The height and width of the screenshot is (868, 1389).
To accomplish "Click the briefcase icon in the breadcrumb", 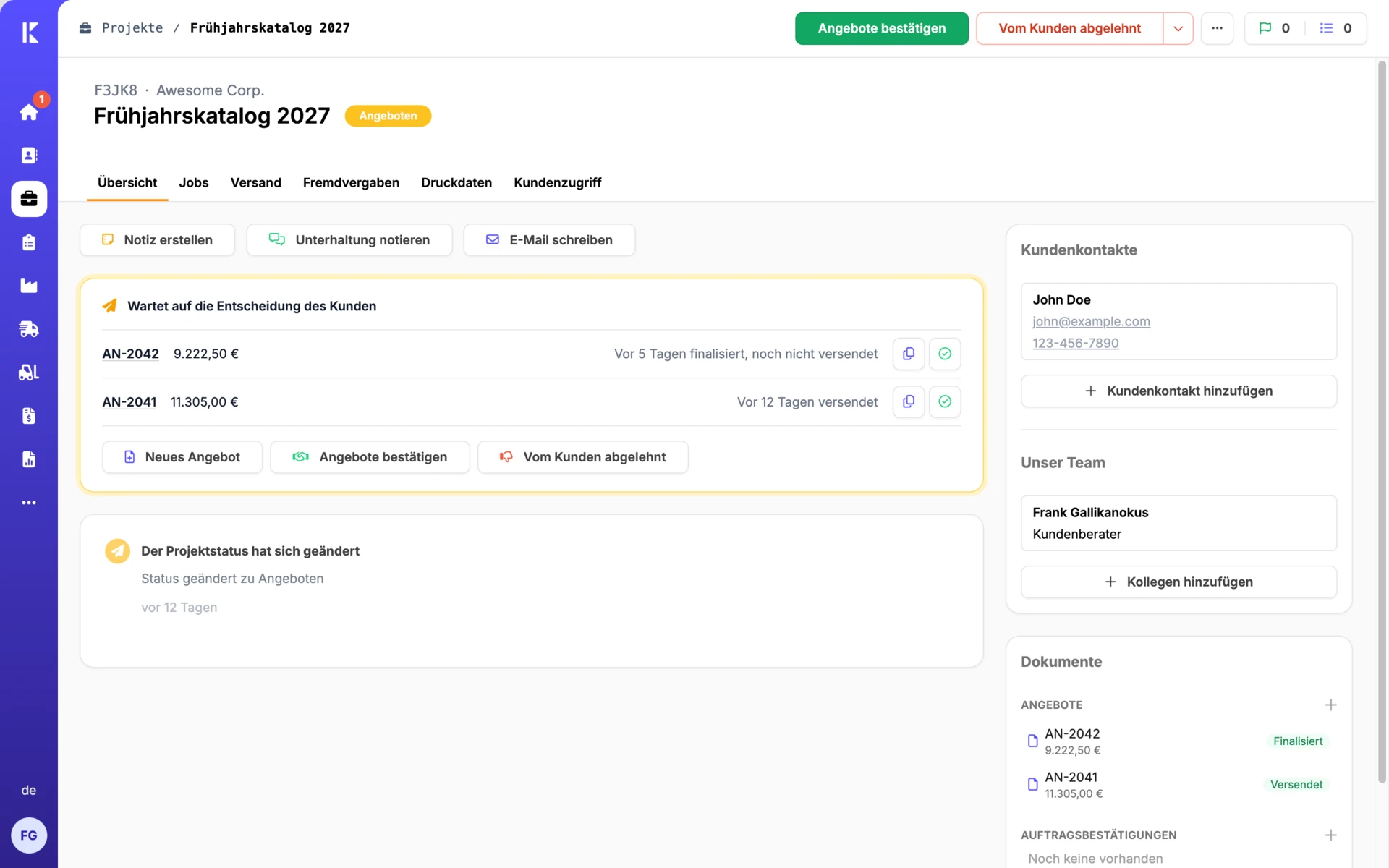I will (x=85, y=28).
